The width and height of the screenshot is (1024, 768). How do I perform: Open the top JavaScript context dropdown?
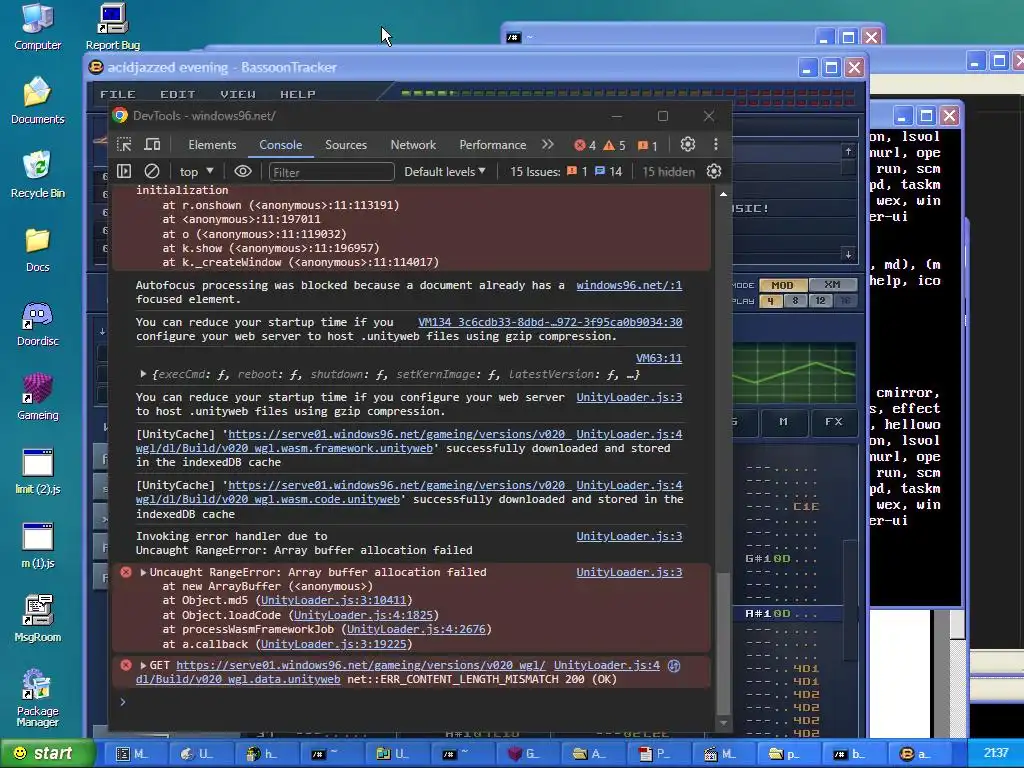point(197,172)
